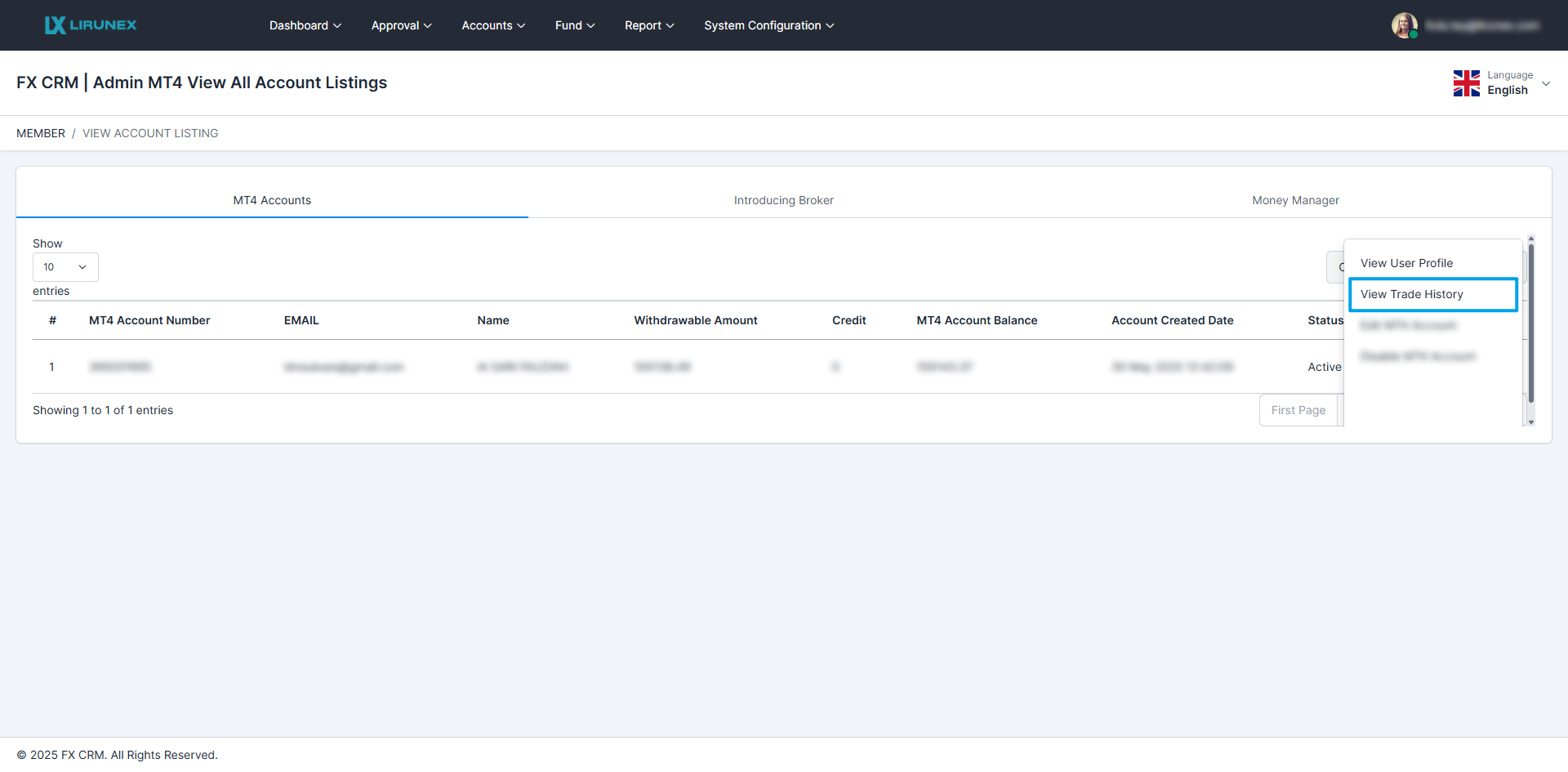Expand the Dashboard menu
Screen dimensions: 1568x772
305,25
